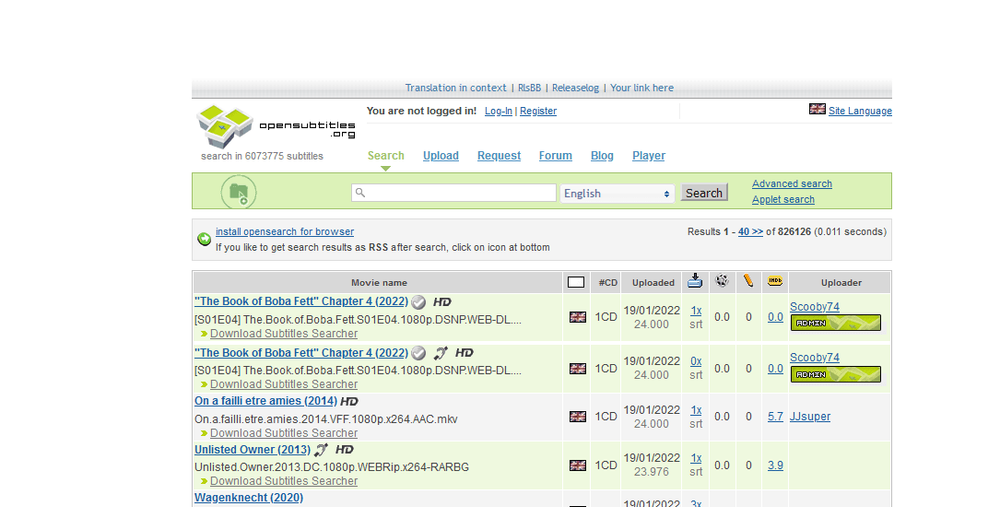Go to the Forum tab

(555, 156)
